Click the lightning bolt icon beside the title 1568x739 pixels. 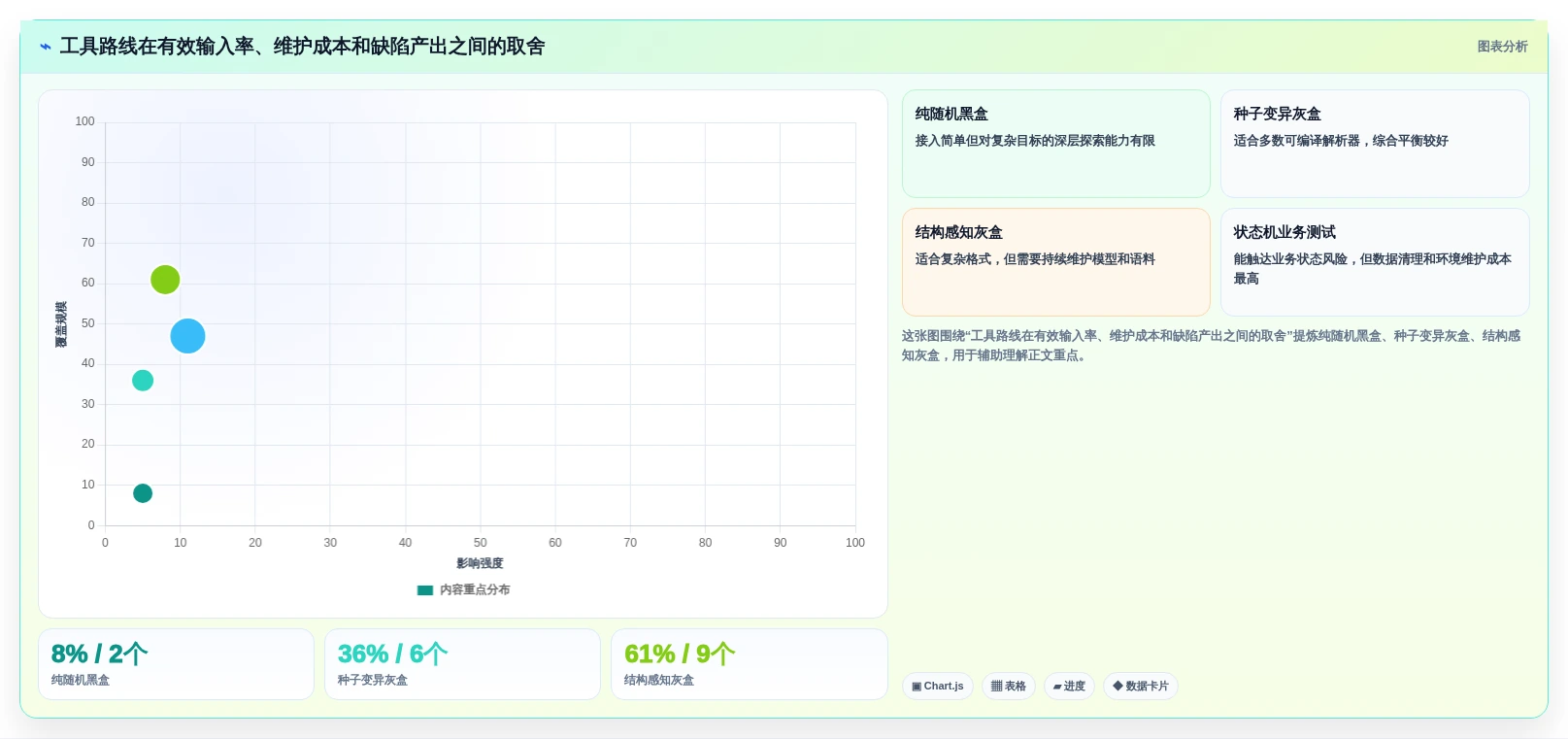(46, 47)
